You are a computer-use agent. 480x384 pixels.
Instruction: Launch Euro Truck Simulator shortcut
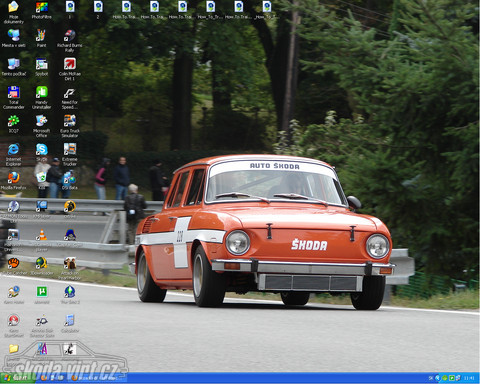point(69,121)
